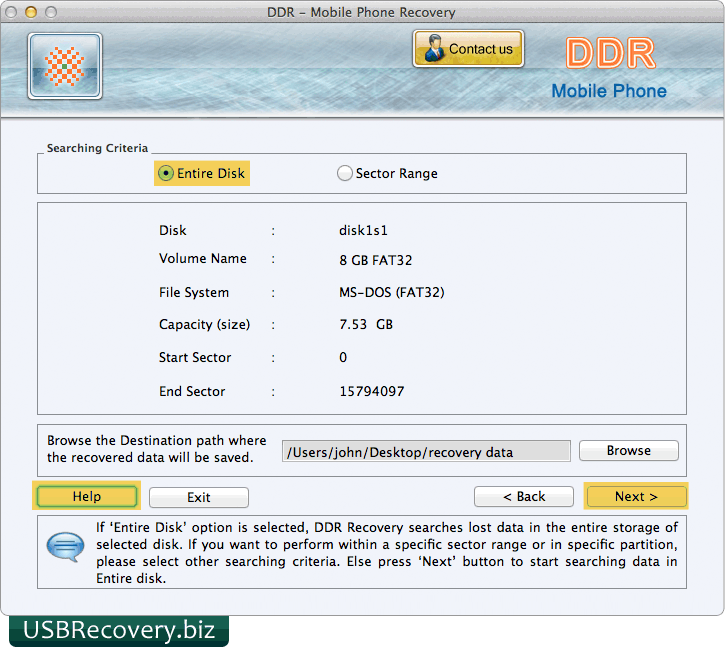This screenshot has height=647, width=725.
Task: Click the Mobile Phone heading text
Action: [609, 91]
